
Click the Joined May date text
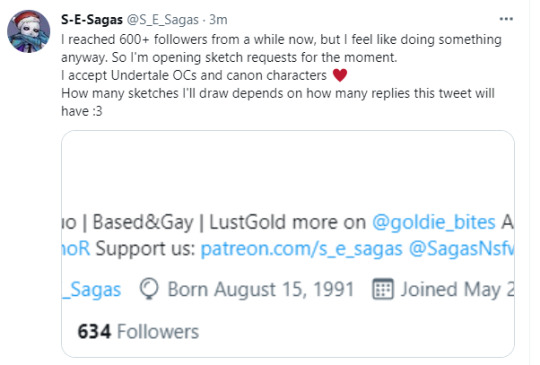[x=457, y=289]
